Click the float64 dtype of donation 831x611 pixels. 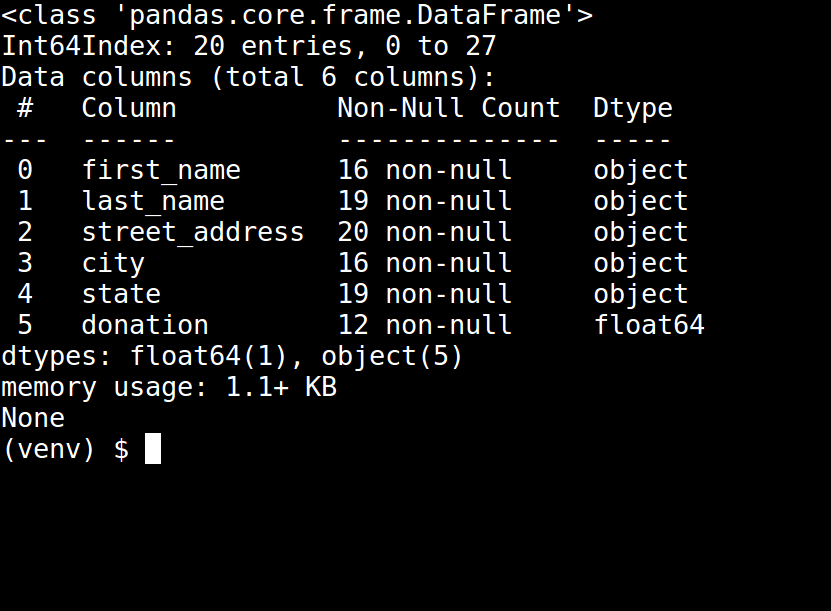click(x=649, y=325)
